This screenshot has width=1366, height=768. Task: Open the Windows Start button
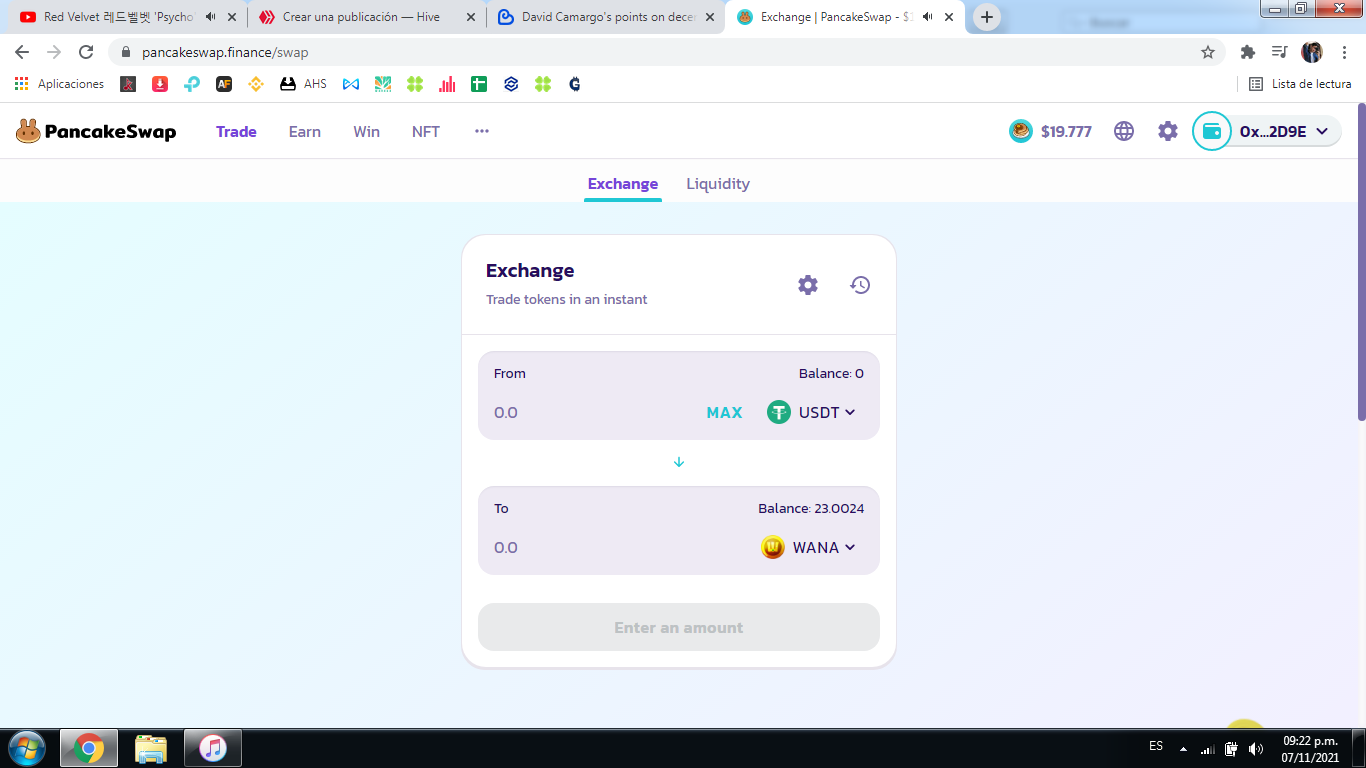26,748
